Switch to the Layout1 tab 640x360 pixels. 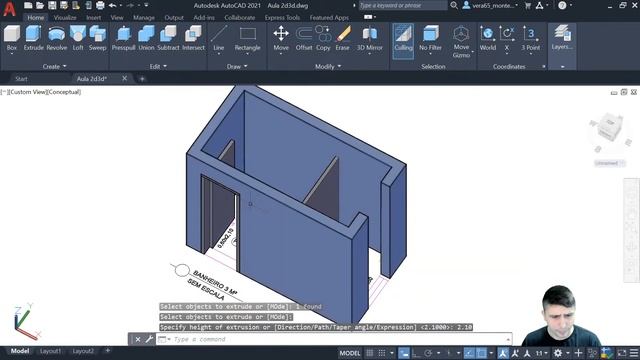click(50, 351)
